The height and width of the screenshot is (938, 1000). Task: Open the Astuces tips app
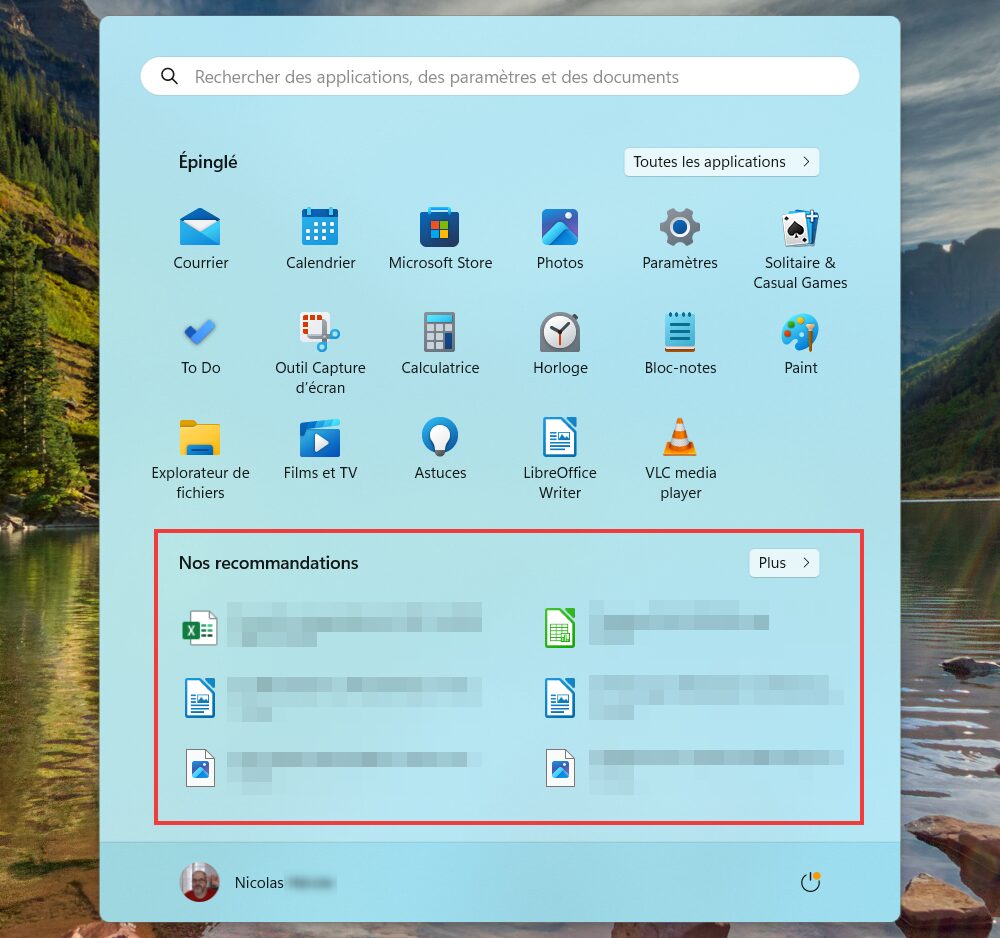[440, 449]
